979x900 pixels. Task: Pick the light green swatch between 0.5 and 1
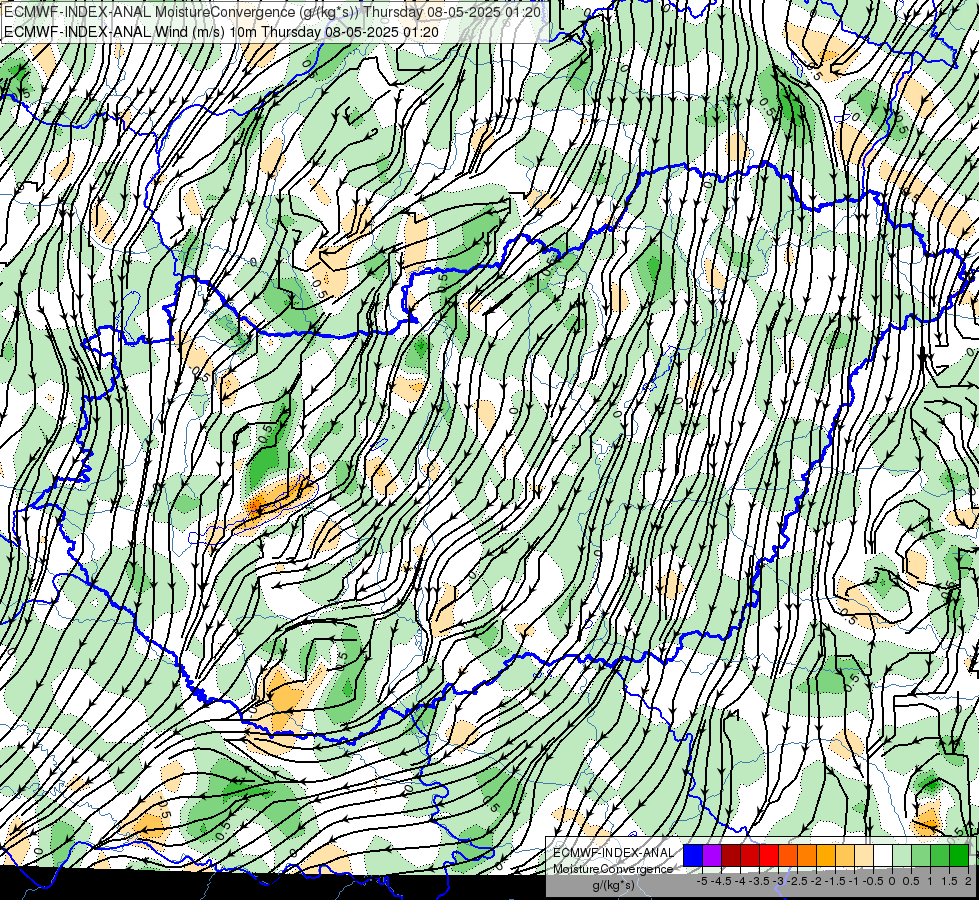921,855
